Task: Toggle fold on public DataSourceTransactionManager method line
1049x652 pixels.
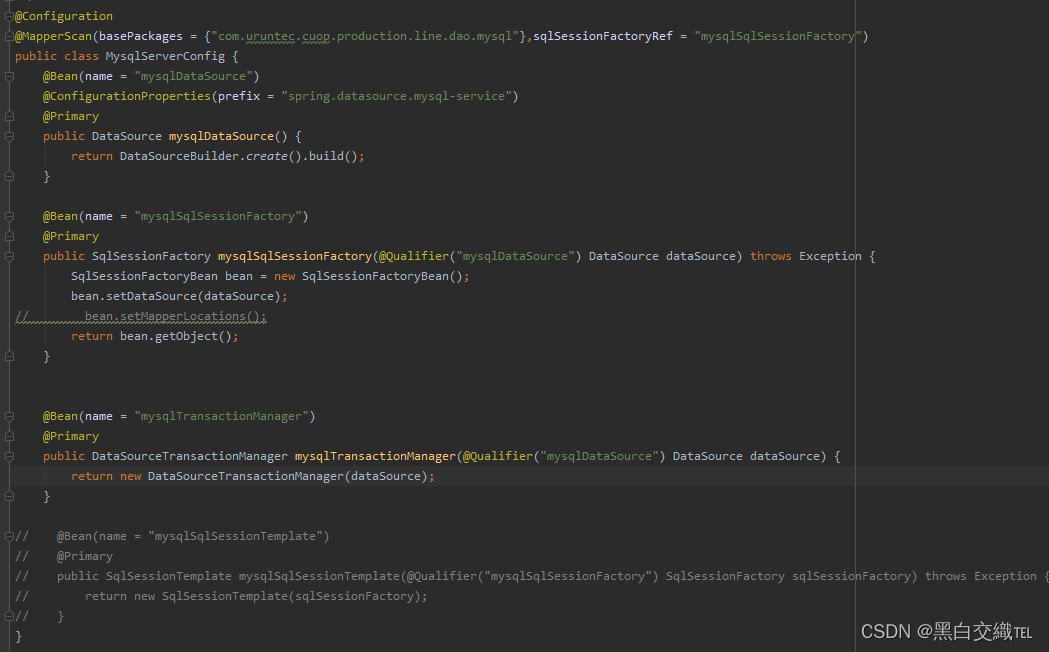Action: point(9,456)
